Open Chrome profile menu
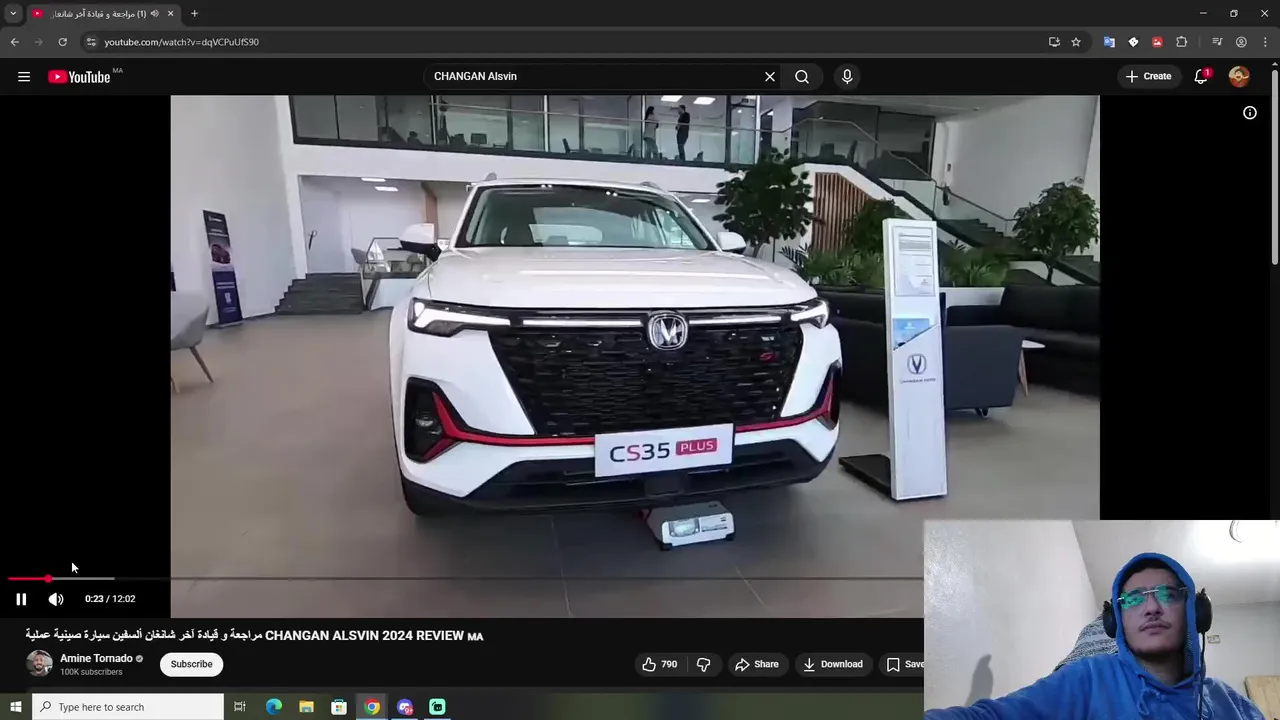1280x720 pixels. click(x=1241, y=42)
